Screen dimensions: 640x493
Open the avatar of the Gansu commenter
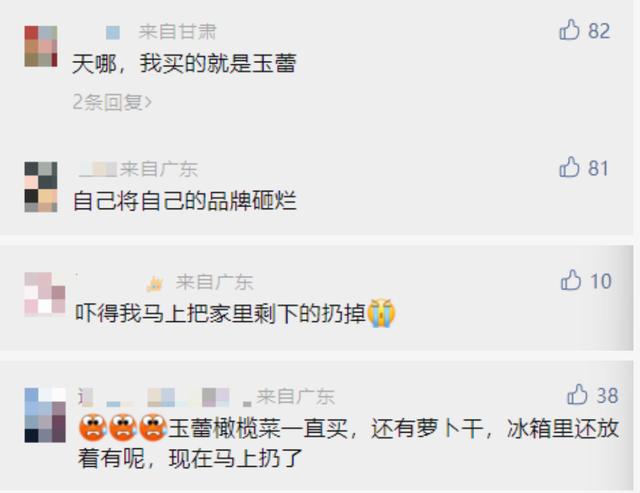pos(41,46)
